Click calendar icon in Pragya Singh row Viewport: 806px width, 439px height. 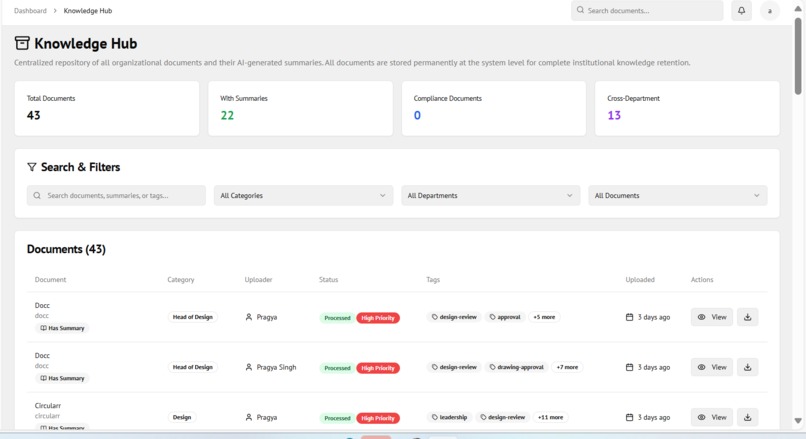[x=629, y=367]
